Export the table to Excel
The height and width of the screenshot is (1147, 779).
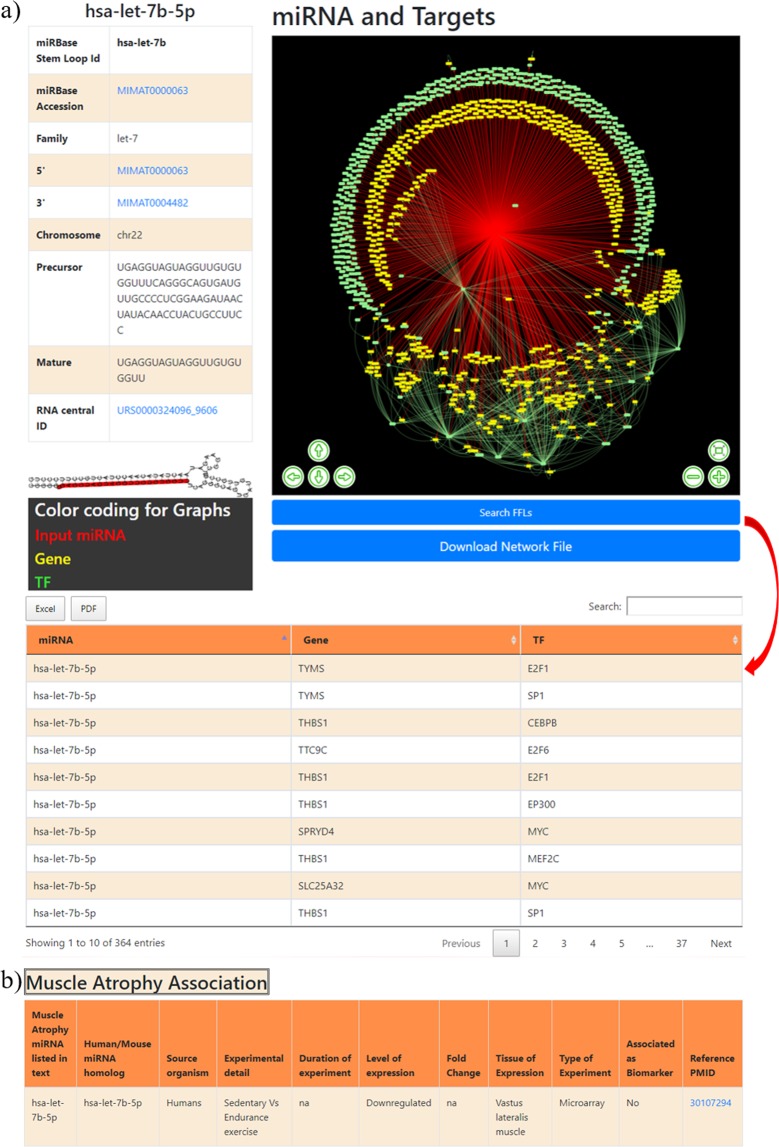click(46, 608)
